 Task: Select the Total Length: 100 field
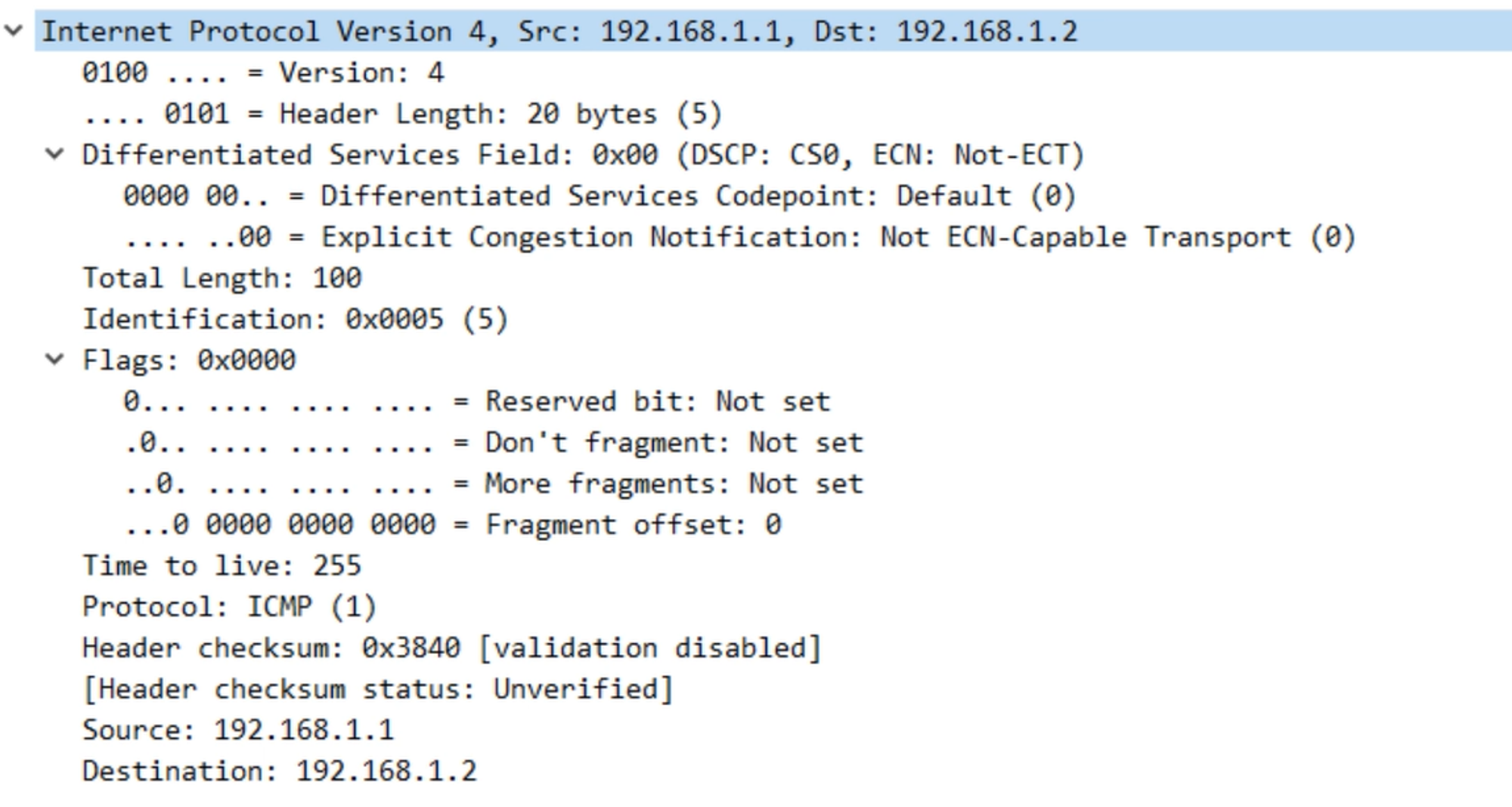click(x=222, y=278)
